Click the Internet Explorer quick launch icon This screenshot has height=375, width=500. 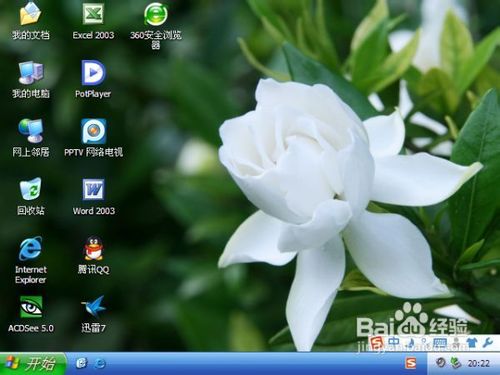[x=100, y=363]
